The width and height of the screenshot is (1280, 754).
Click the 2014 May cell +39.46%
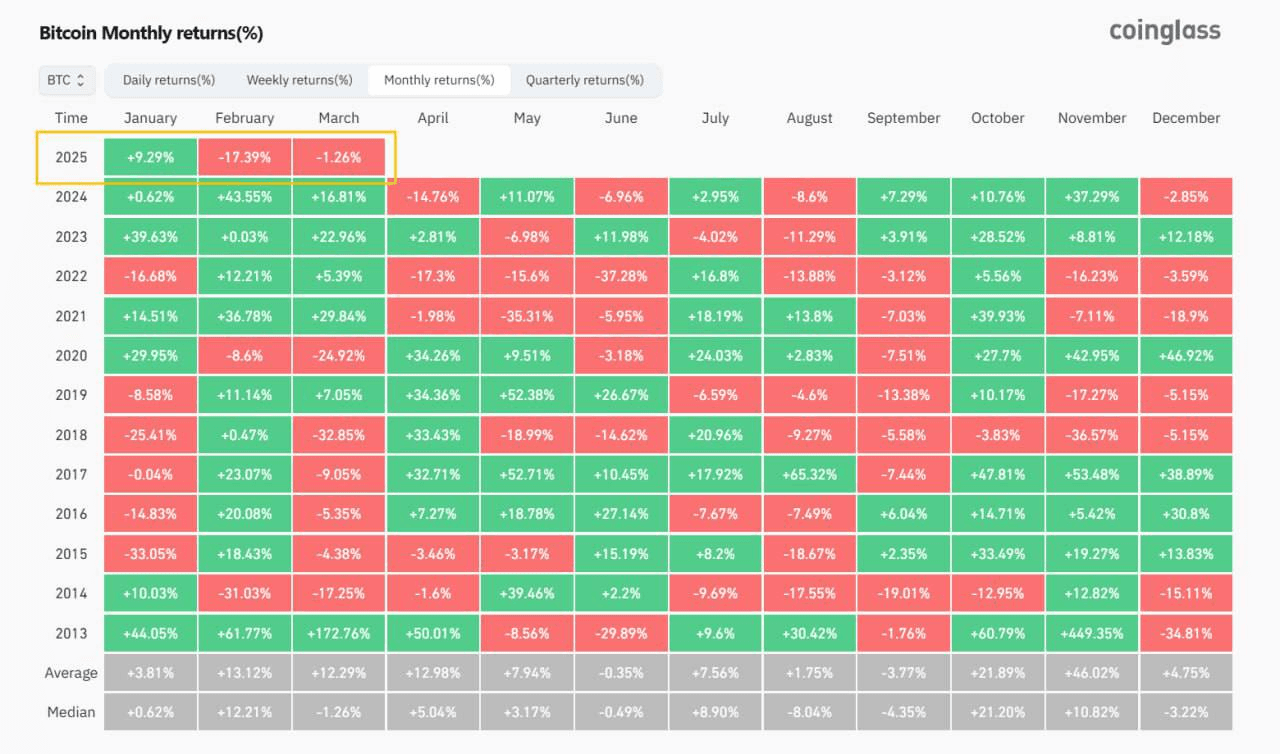pos(527,593)
